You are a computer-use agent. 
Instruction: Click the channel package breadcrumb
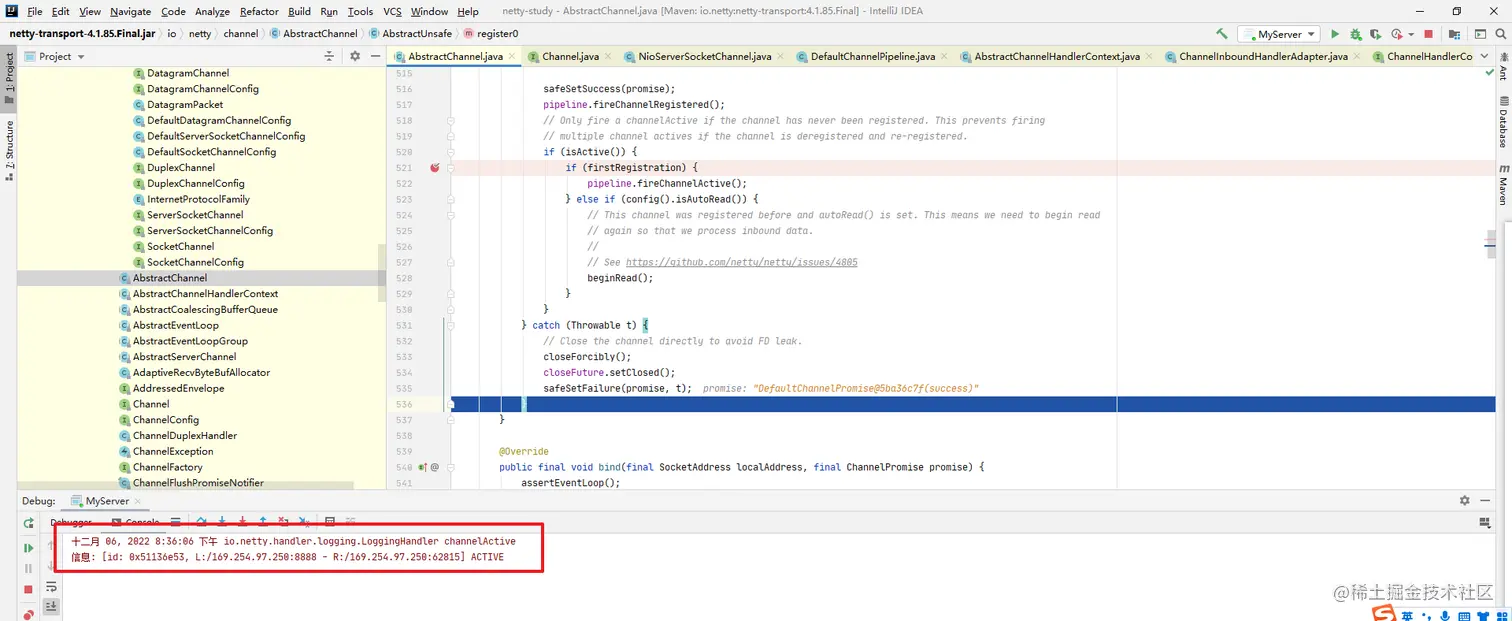[240, 33]
